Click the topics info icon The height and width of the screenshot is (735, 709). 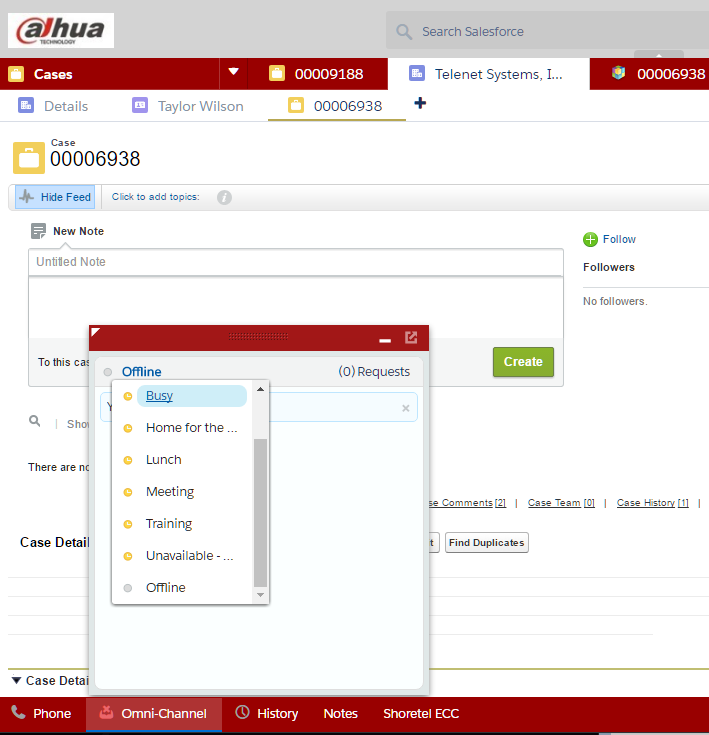click(x=224, y=197)
